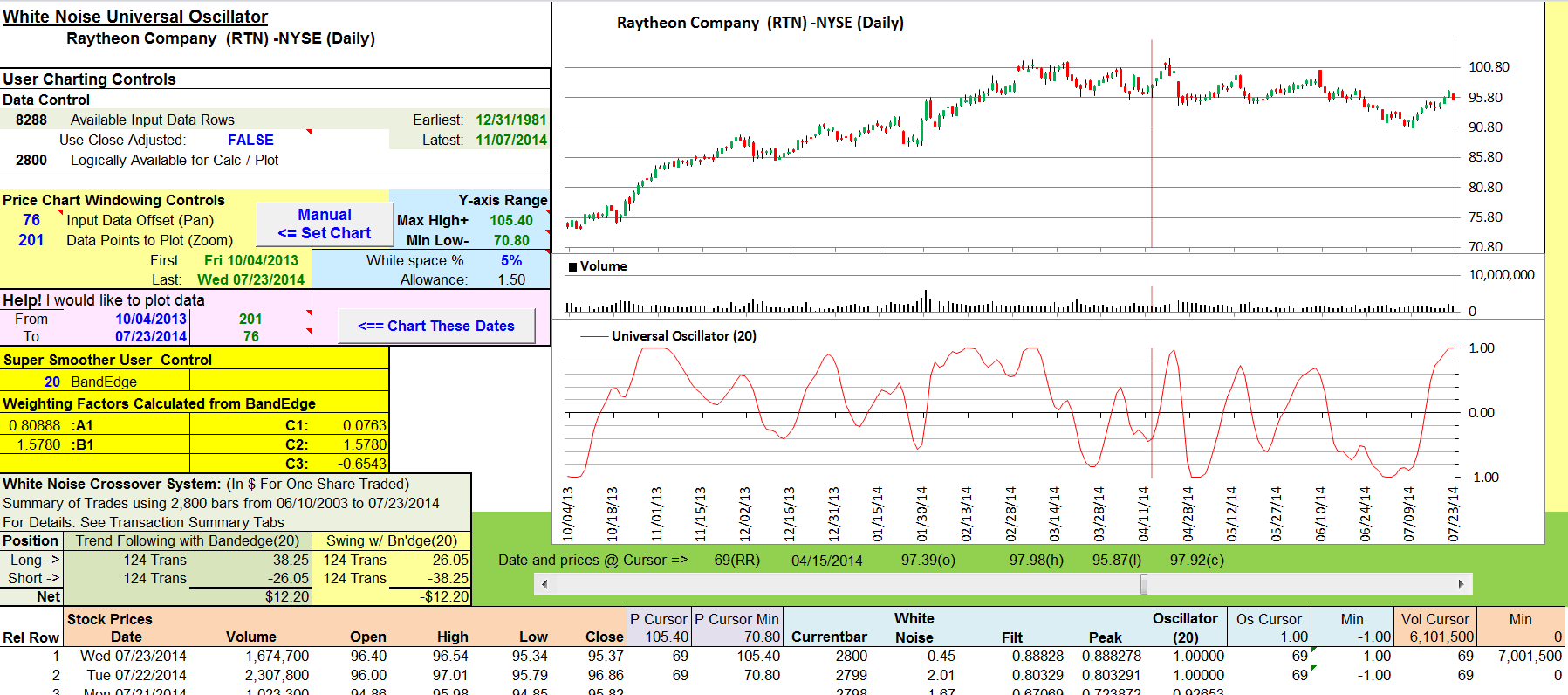Select the 2800 Logically Available cell
Screen dimensions: 1568x695
31,160
